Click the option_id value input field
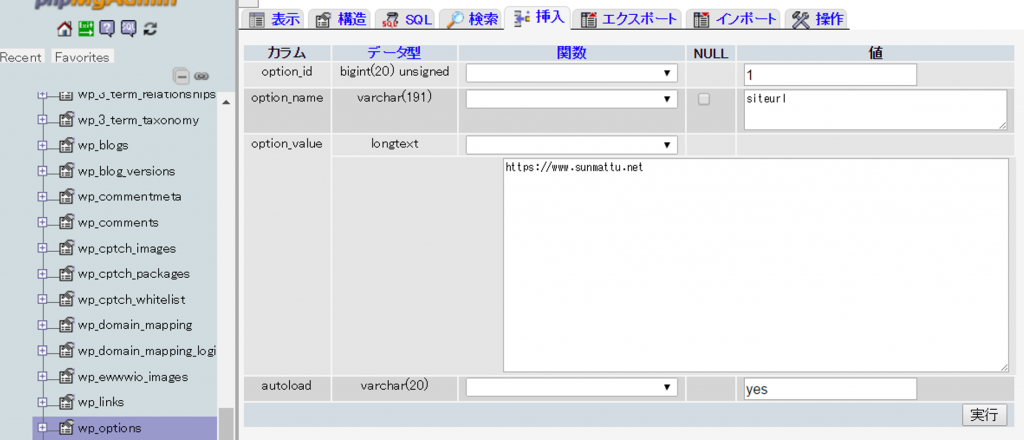 tap(830, 75)
